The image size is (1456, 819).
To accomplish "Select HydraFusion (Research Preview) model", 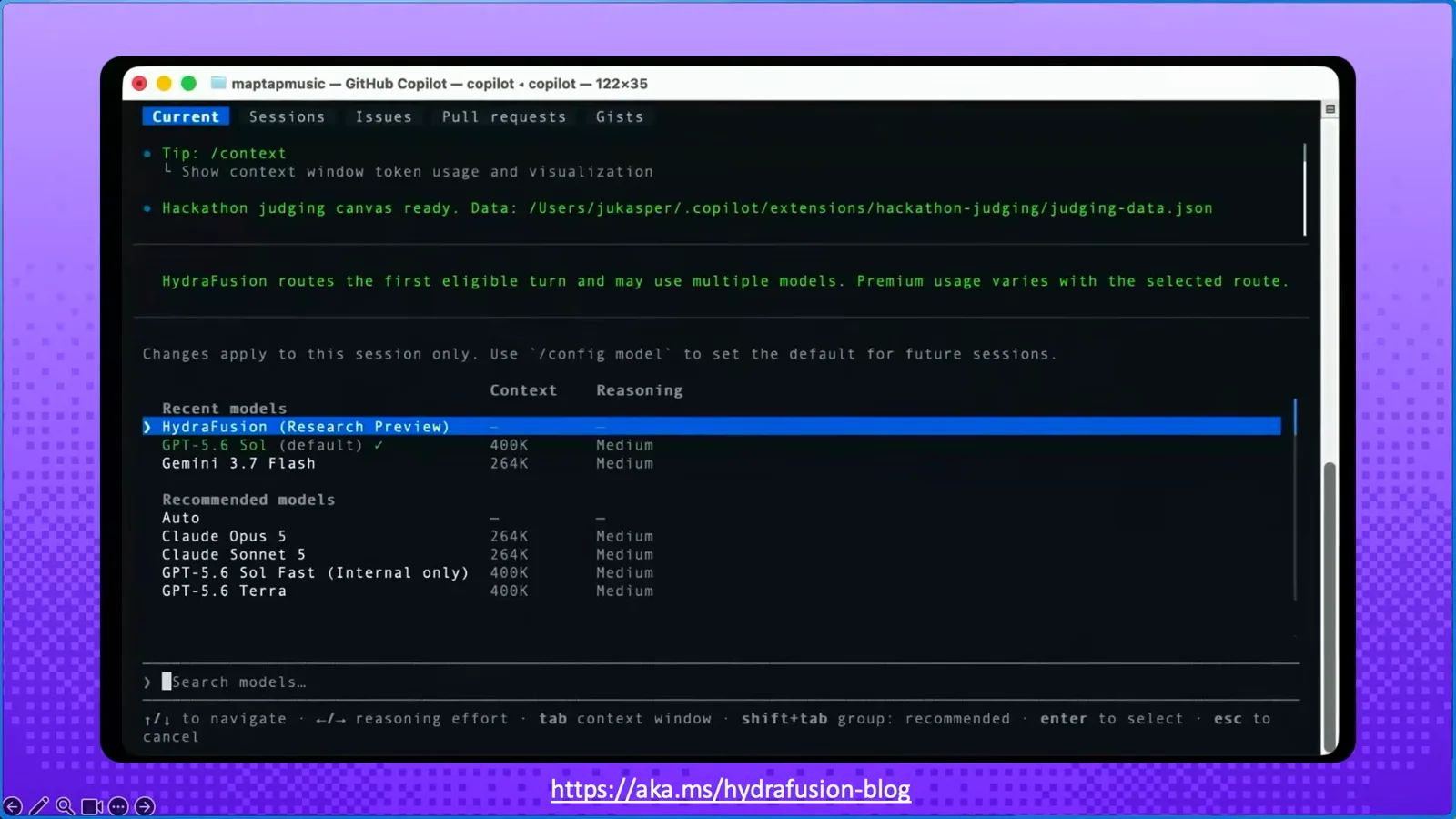I will tap(712, 426).
